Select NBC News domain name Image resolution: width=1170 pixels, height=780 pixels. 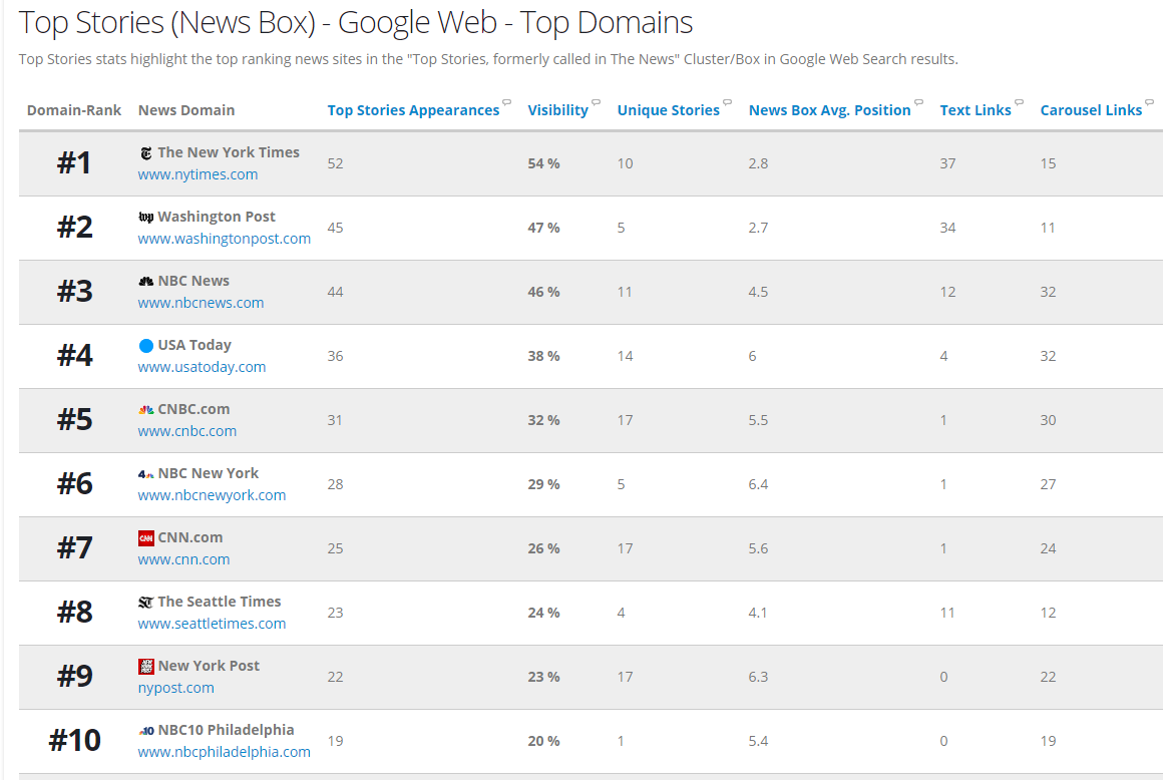(x=193, y=281)
